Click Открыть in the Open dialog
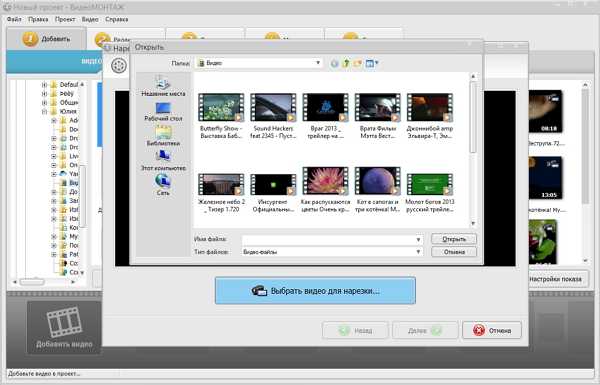This screenshot has width=600, height=385. click(x=454, y=239)
